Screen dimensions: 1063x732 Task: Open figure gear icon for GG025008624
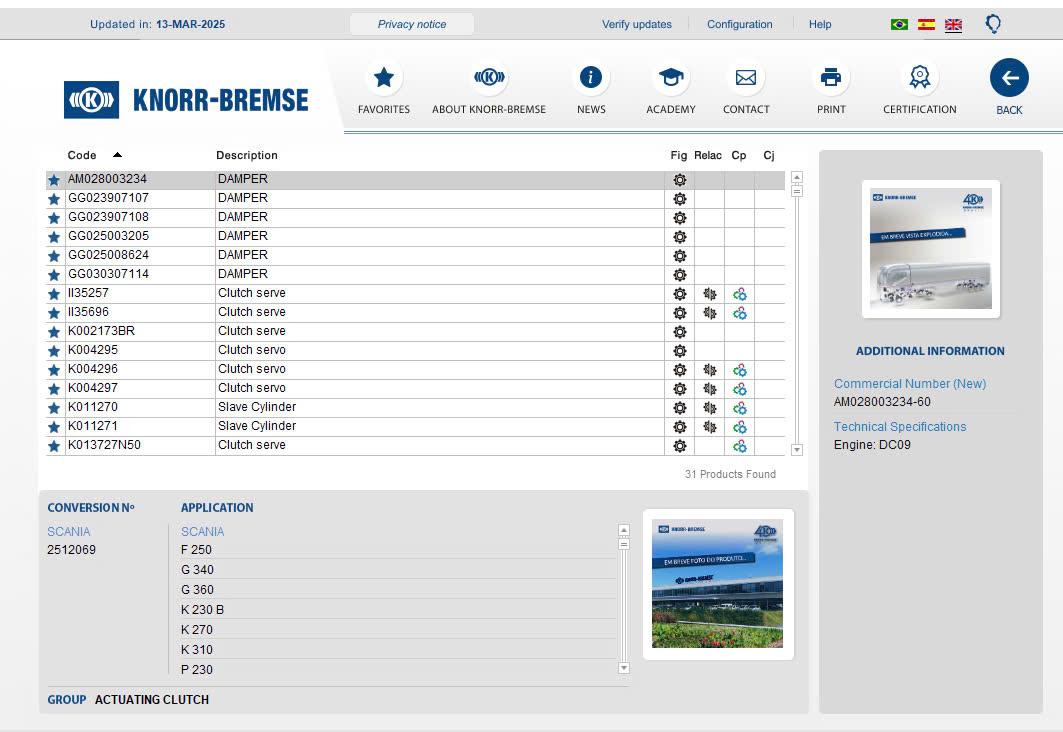click(679, 256)
